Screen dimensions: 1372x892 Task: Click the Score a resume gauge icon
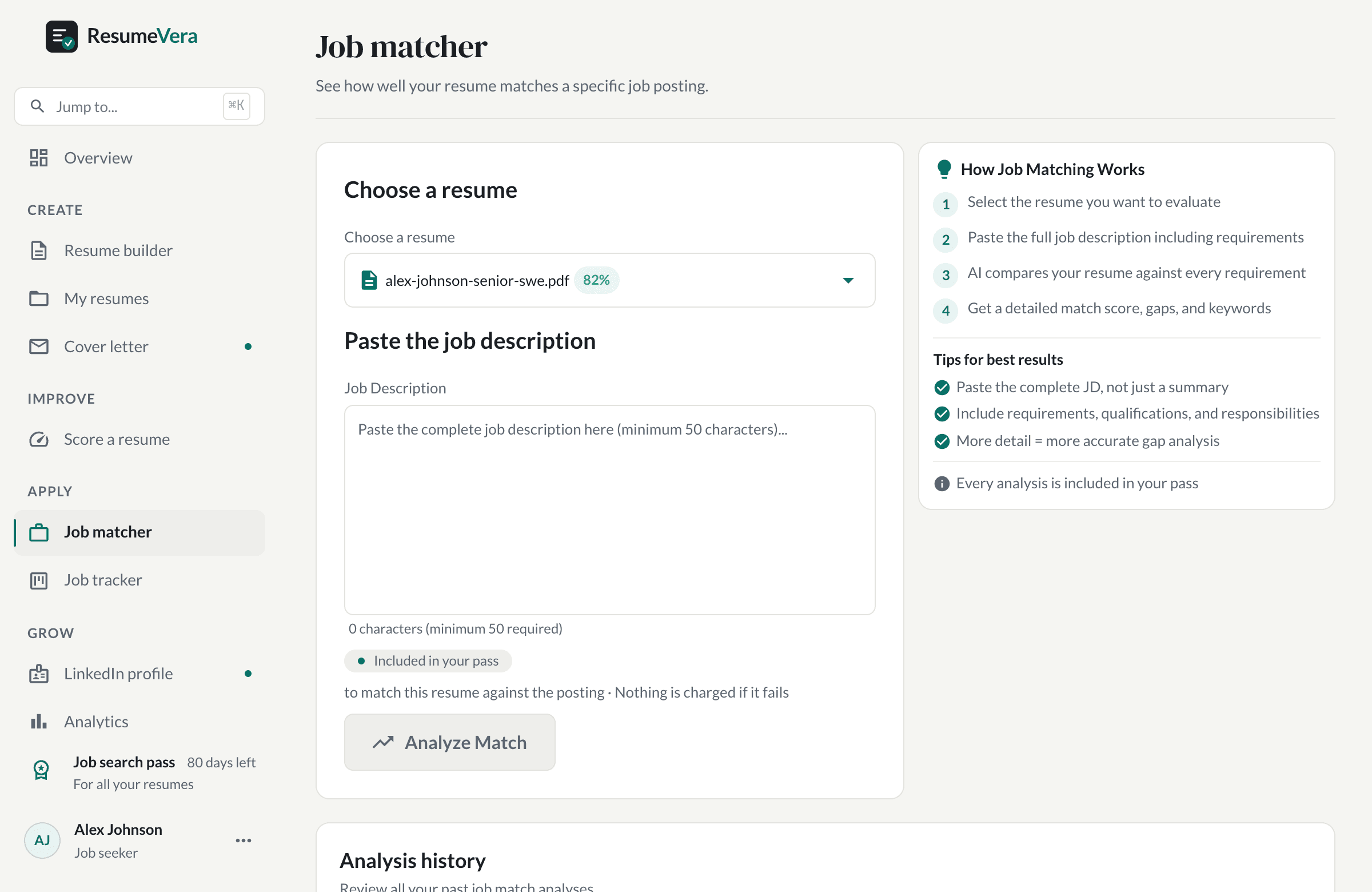[x=39, y=439]
